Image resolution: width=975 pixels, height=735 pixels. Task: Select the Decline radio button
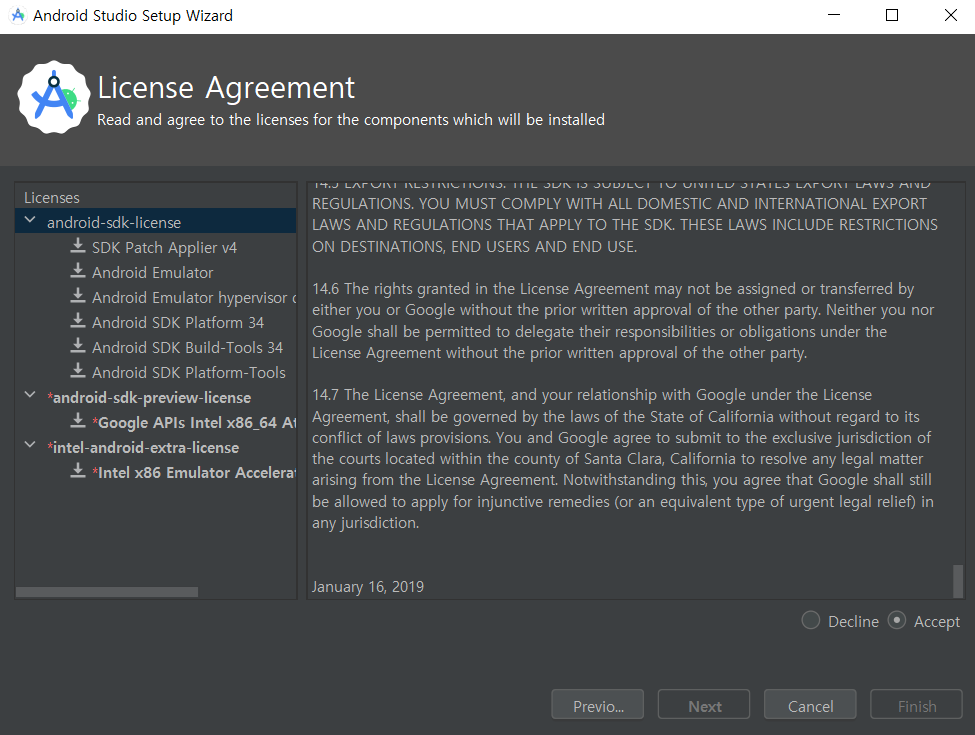(x=811, y=621)
